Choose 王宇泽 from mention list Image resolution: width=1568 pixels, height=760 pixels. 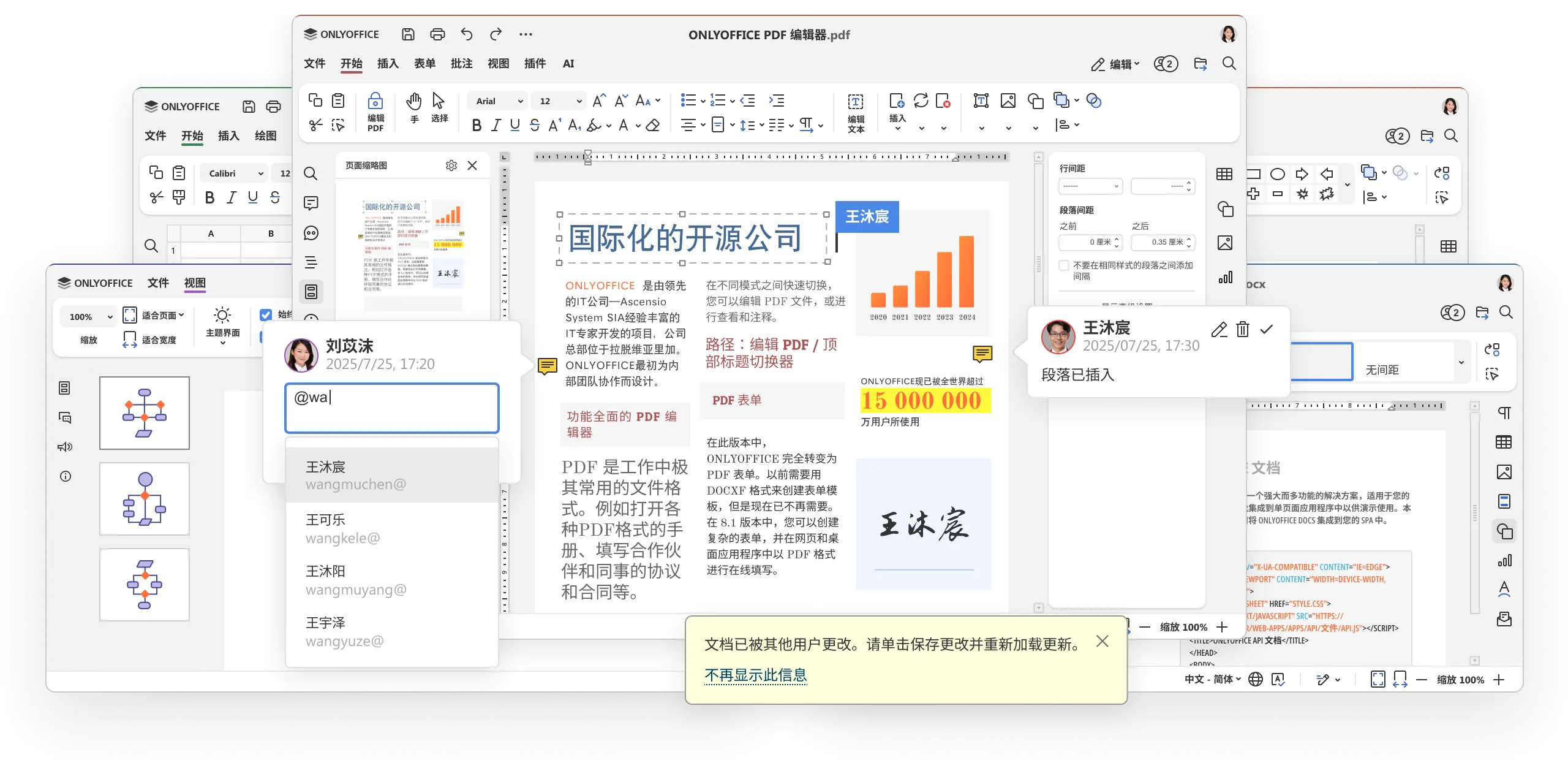click(392, 632)
